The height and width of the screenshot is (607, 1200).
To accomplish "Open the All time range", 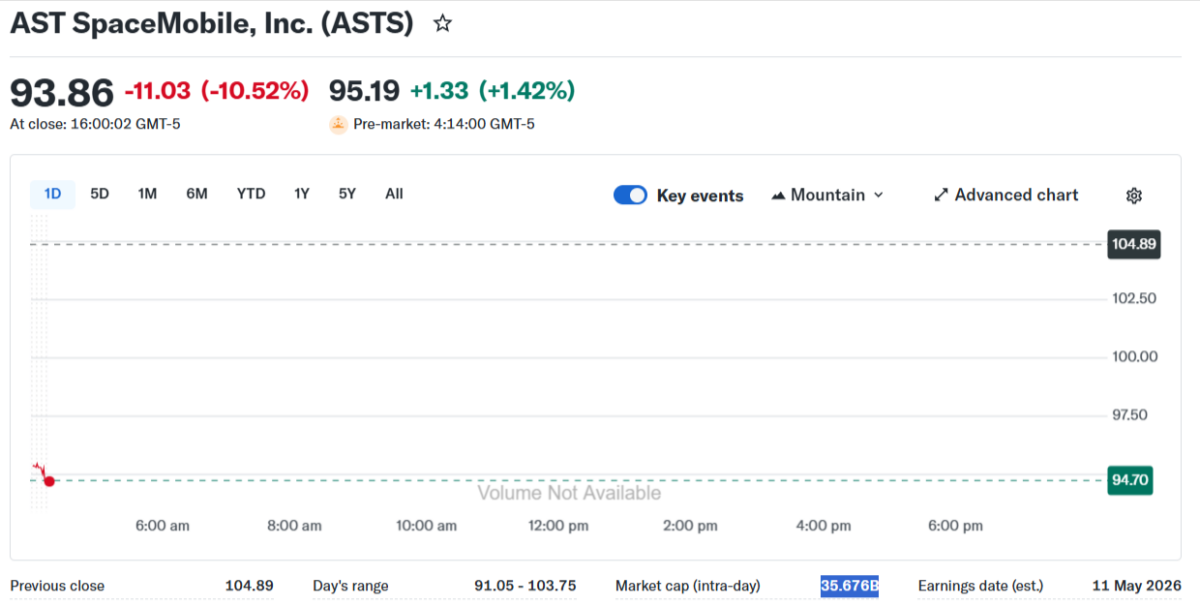I will [x=394, y=194].
